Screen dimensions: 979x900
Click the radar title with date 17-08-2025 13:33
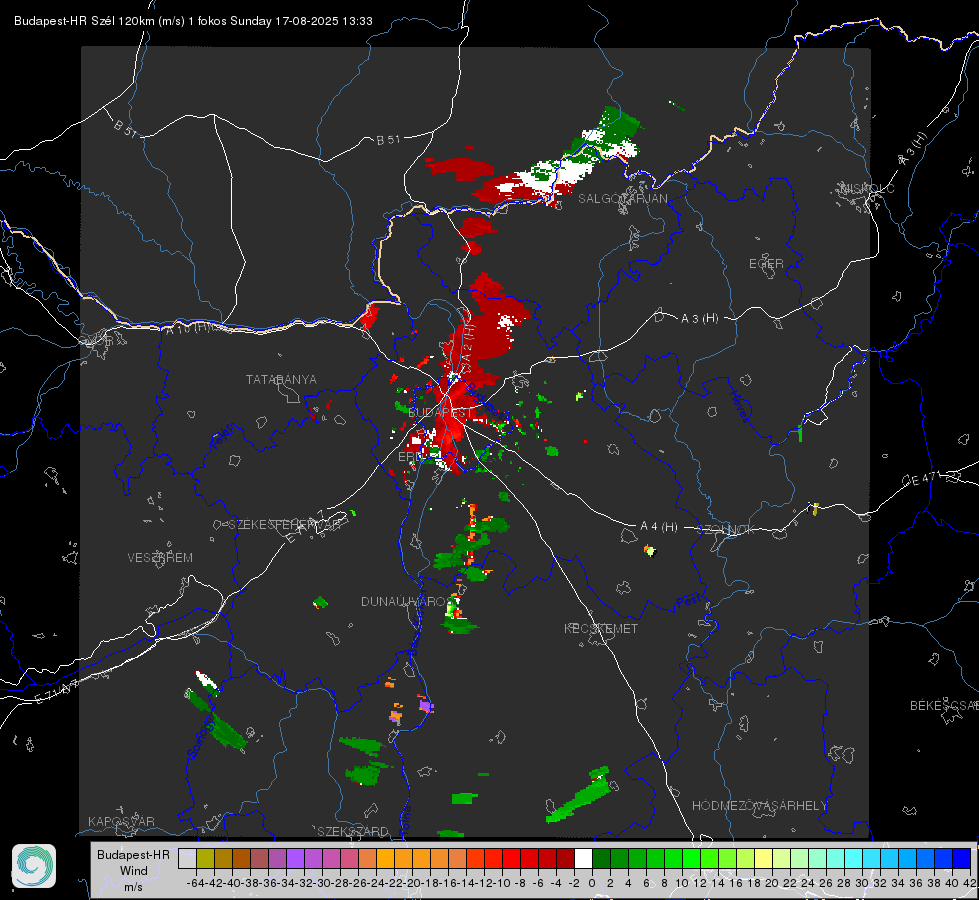pyautogui.click(x=194, y=21)
